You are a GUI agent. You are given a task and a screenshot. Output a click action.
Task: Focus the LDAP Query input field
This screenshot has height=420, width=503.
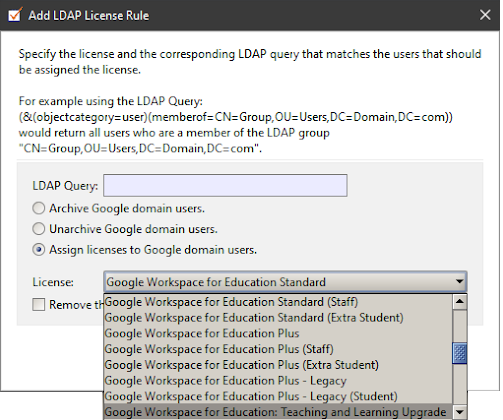click(225, 185)
